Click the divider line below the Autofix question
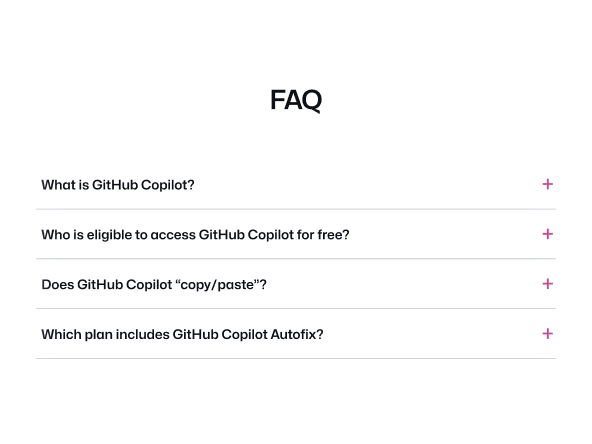The image size is (592, 444). coord(296,358)
